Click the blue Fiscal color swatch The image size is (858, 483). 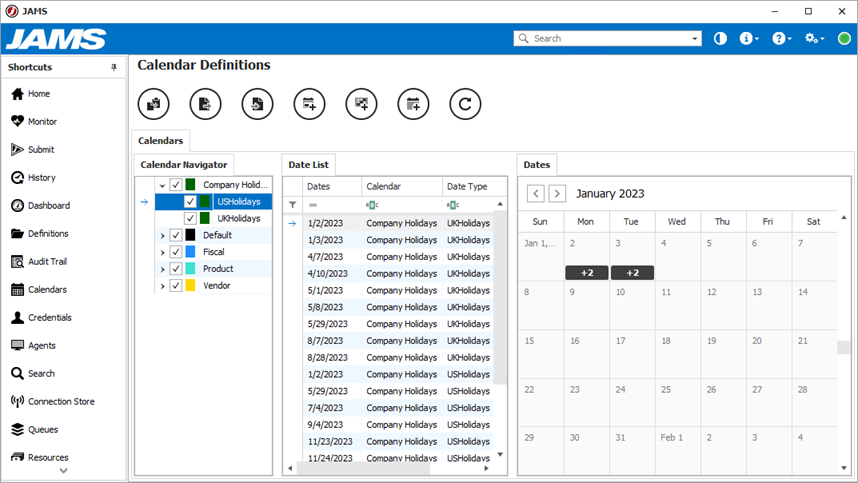coord(190,252)
